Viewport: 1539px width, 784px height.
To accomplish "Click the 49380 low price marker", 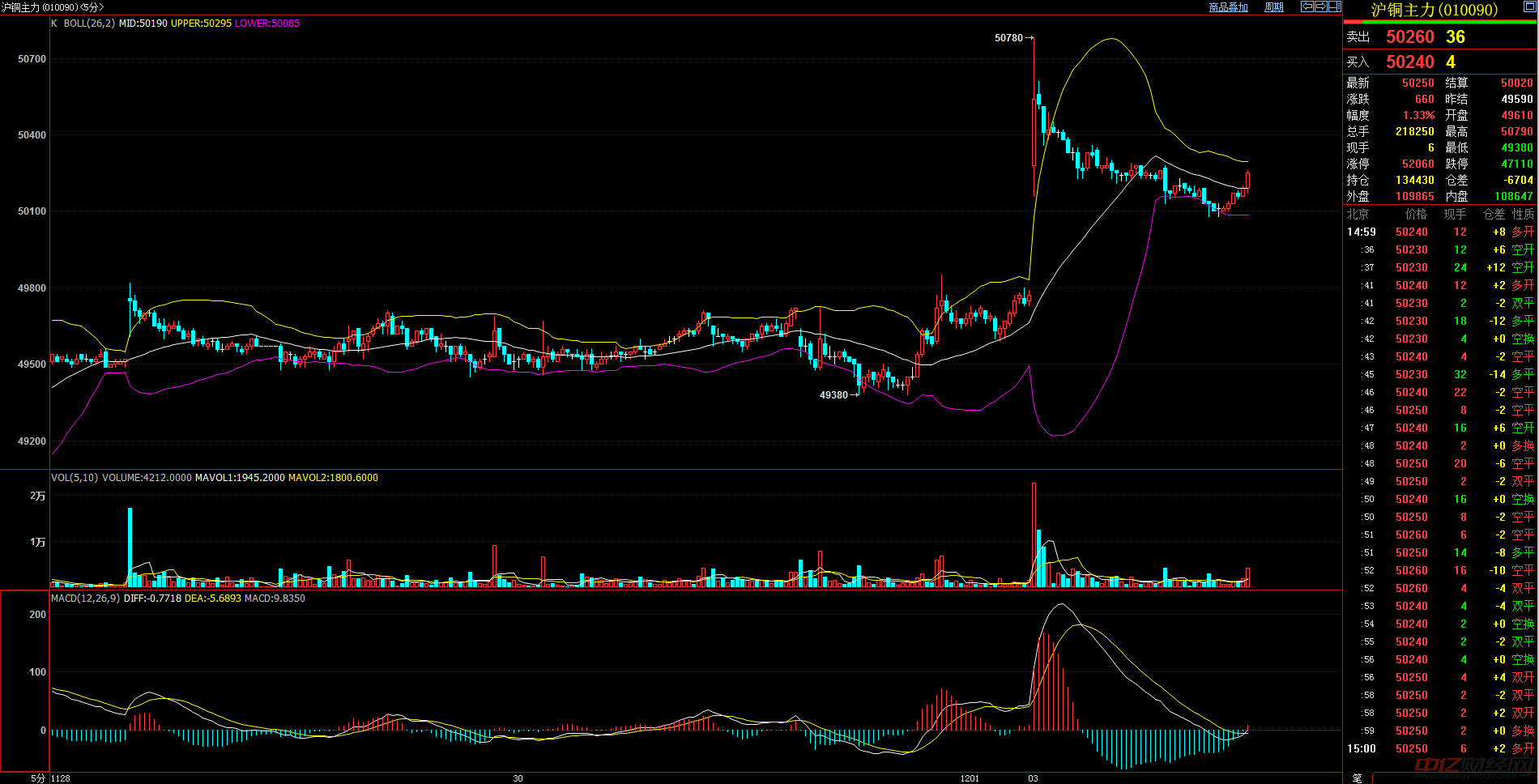I will [833, 395].
